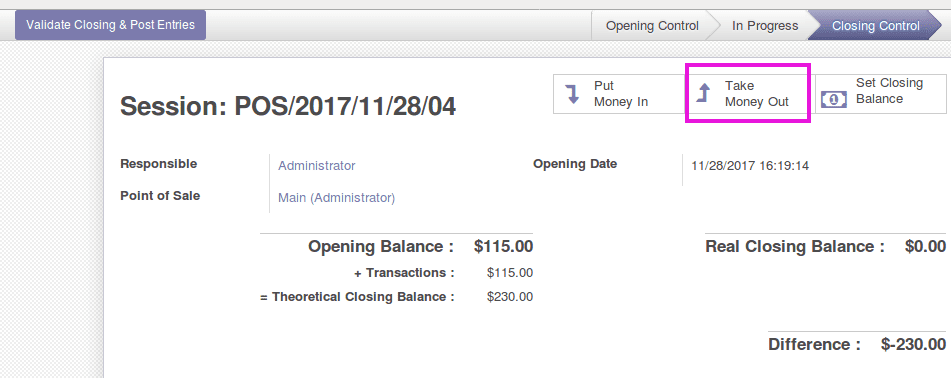The image size is (951, 378).
Task: Click Theoretical Closing Balance $230.00 value
Action: click(x=510, y=297)
